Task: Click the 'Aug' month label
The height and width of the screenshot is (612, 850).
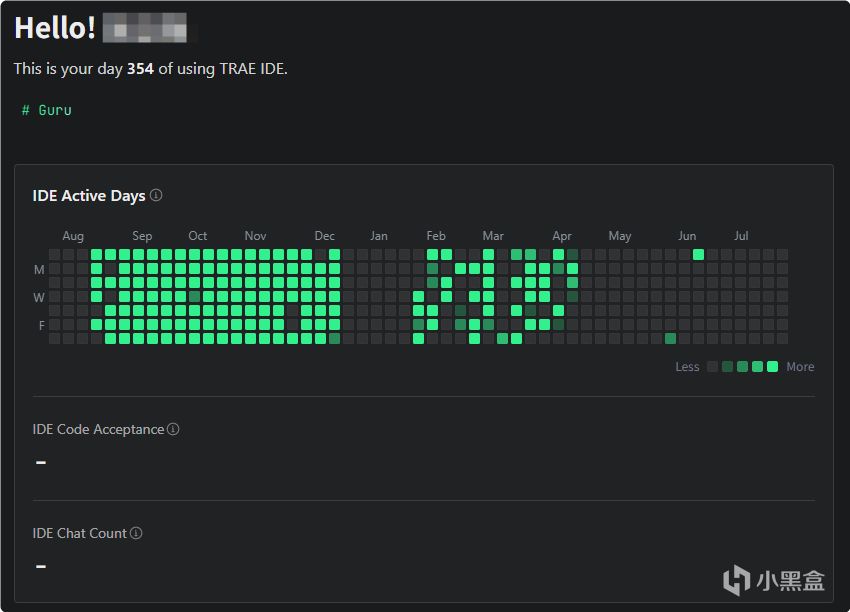Action: click(73, 236)
